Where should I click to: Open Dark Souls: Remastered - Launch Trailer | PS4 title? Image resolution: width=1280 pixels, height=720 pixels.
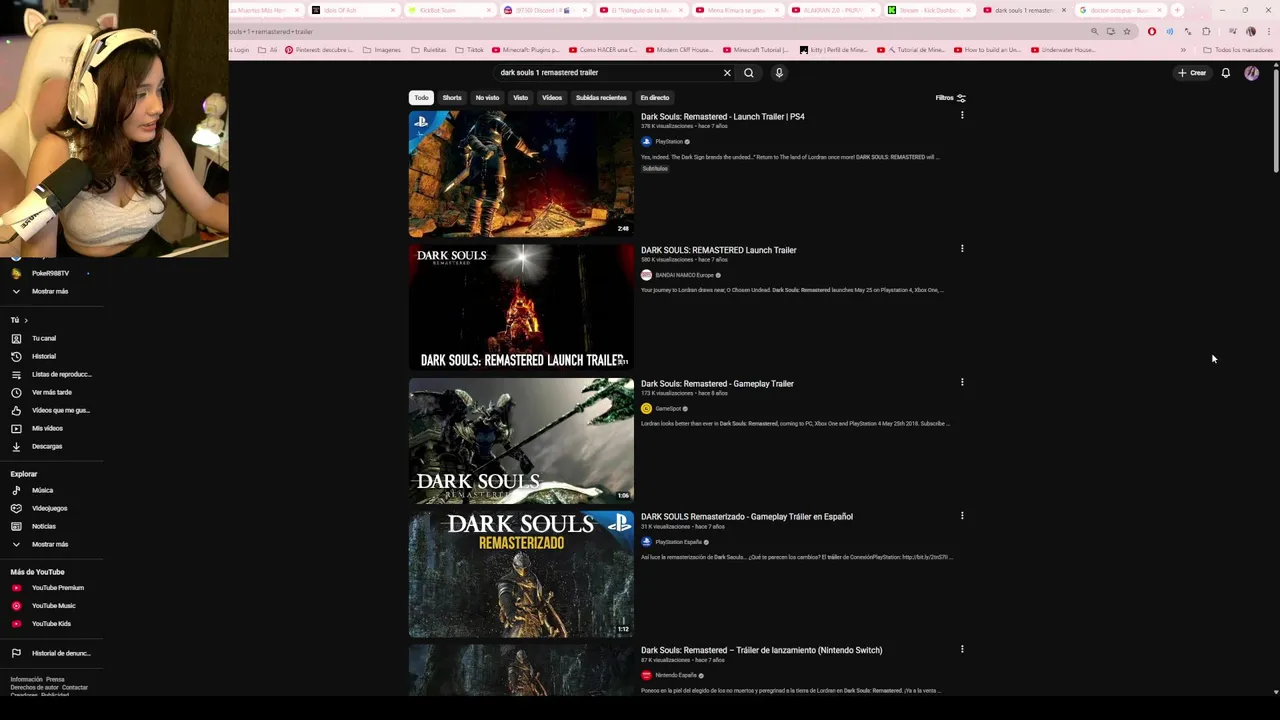tap(722, 117)
